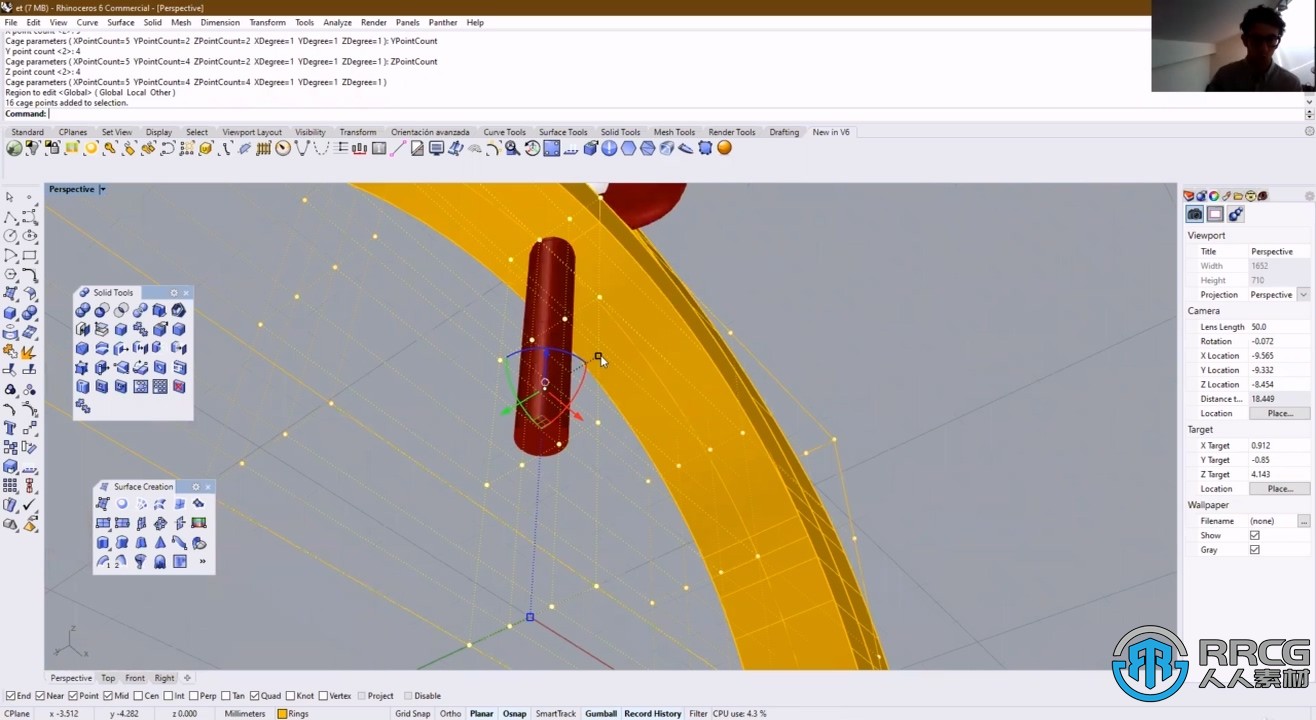Open the Solid Tools palette gear options
Image resolution: width=1316 pixels, height=720 pixels.
174,293
